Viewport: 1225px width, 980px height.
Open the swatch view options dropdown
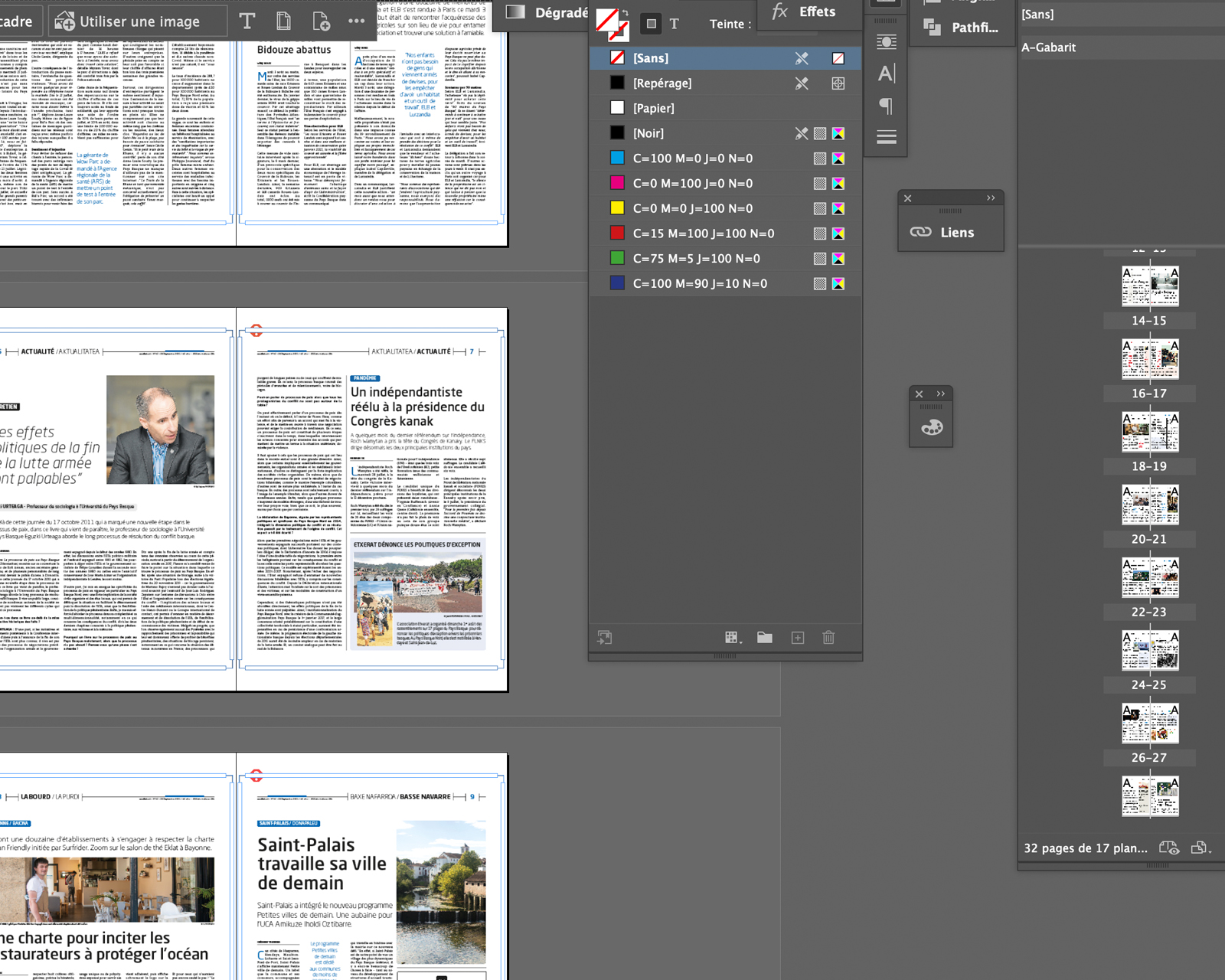click(733, 638)
